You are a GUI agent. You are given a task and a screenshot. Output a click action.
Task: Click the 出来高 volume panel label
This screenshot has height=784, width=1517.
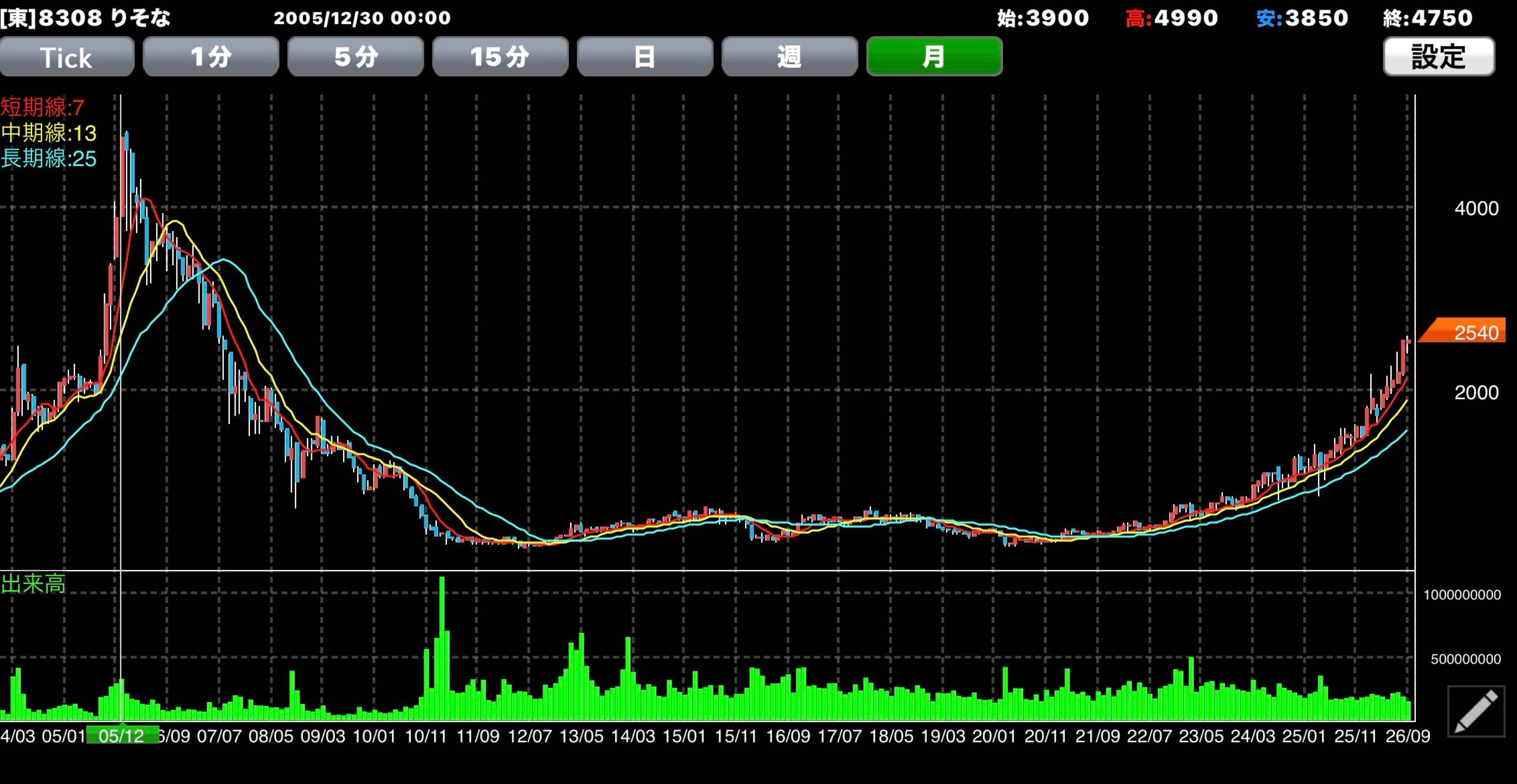pyautogui.click(x=33, y=583)
